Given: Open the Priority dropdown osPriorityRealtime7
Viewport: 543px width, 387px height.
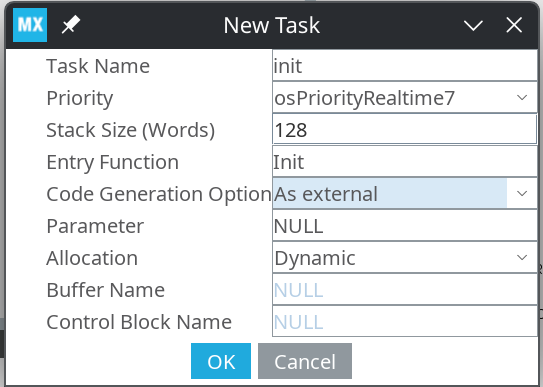Looking at the screenshot, I should 405,97.
